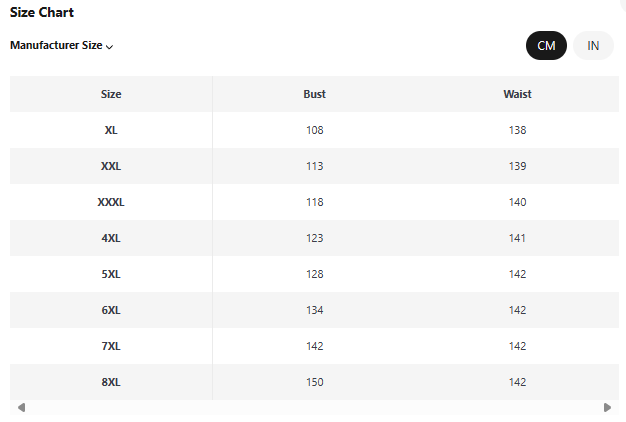This screenshot has width=626, height=422.
Task: Switch units to IN
Action: (593, 46)
